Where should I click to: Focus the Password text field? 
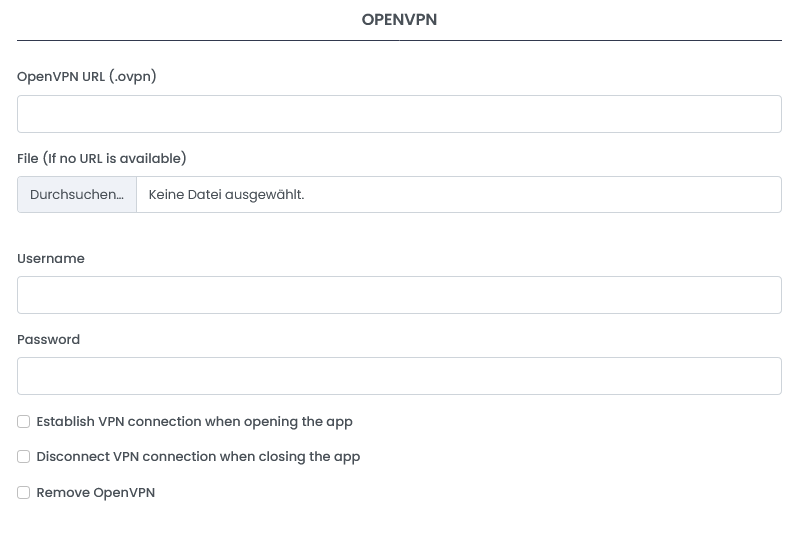(x=399, y=376)
